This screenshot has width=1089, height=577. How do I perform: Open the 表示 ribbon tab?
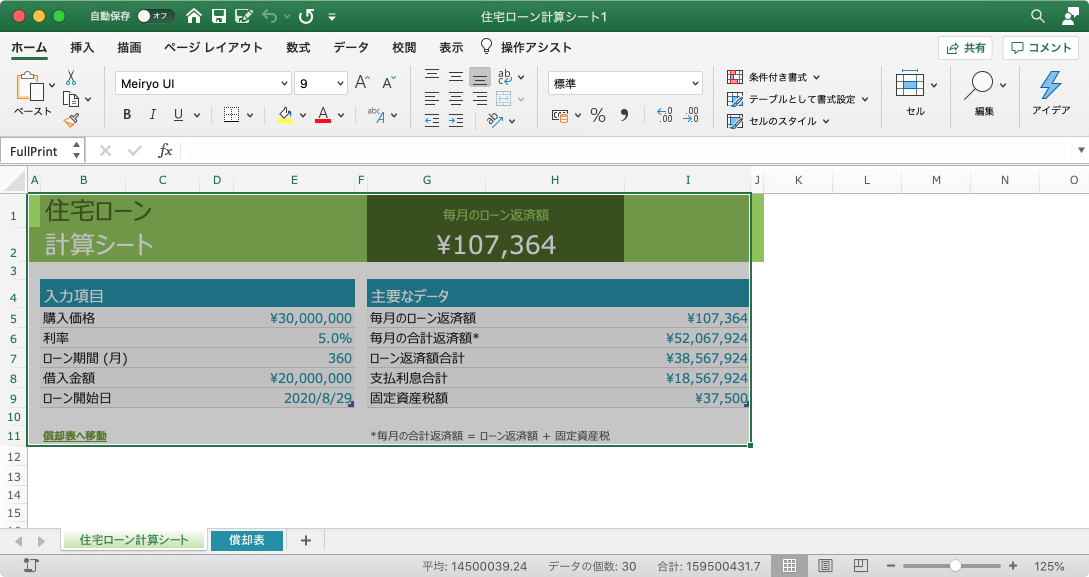(451, 47)
